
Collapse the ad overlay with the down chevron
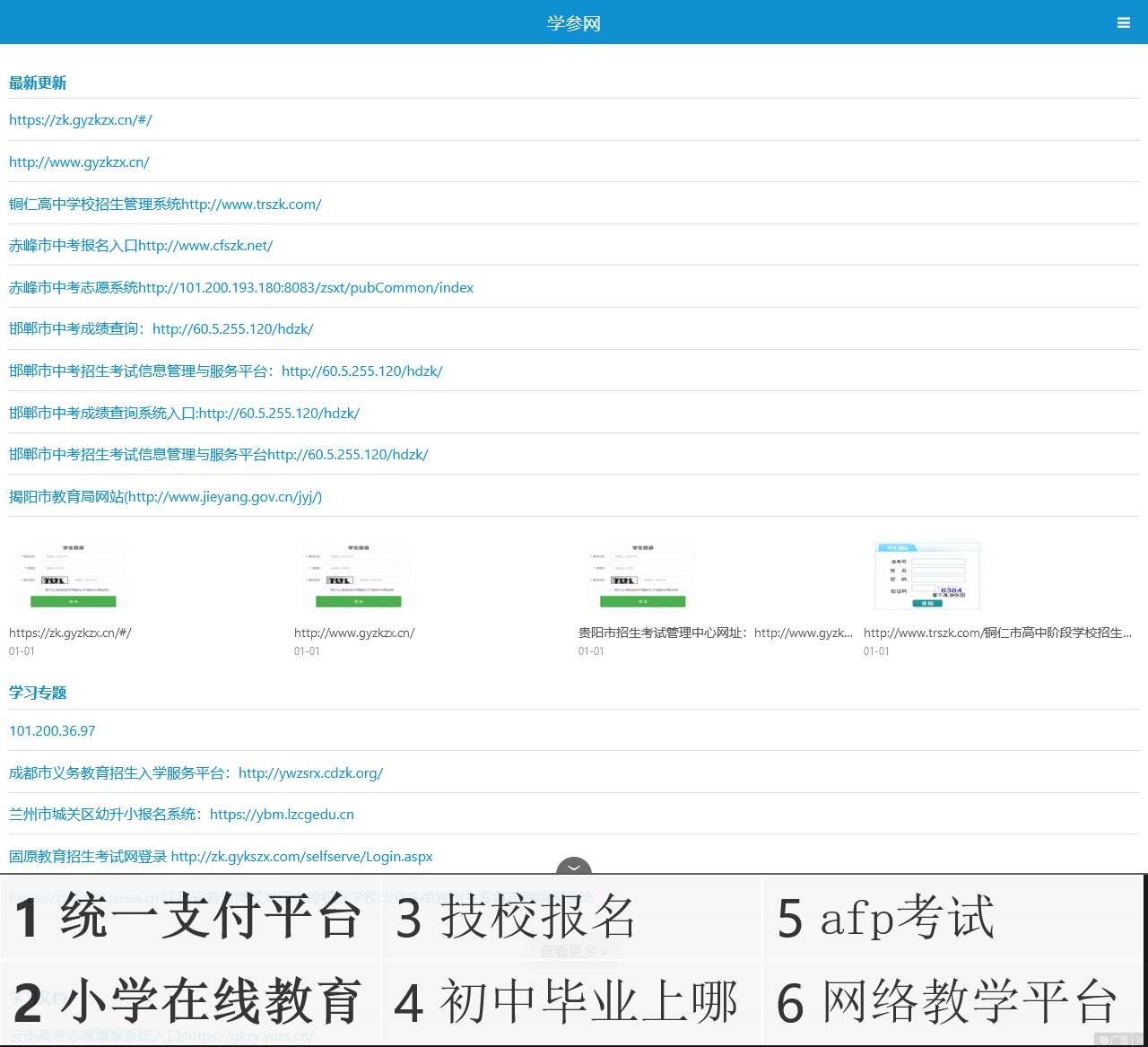pos(573,868)
